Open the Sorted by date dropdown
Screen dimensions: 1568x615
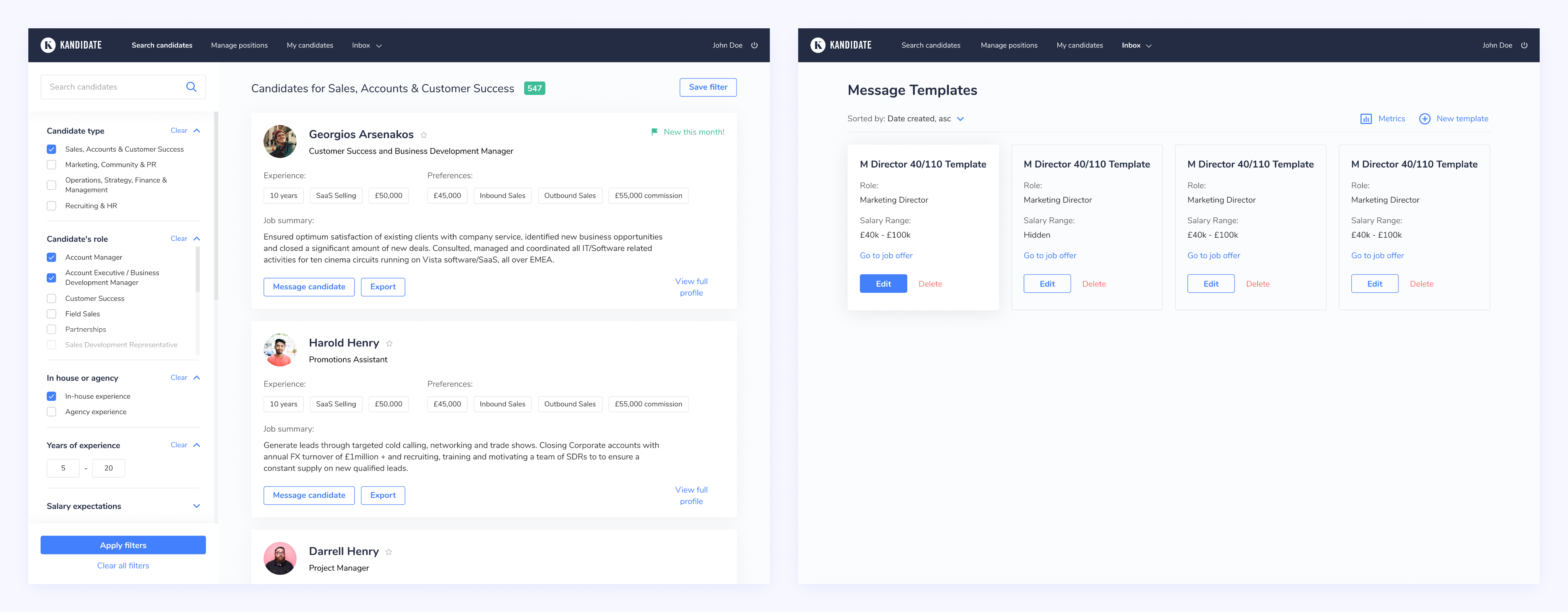pyautogui.click(x=960, y=119)
